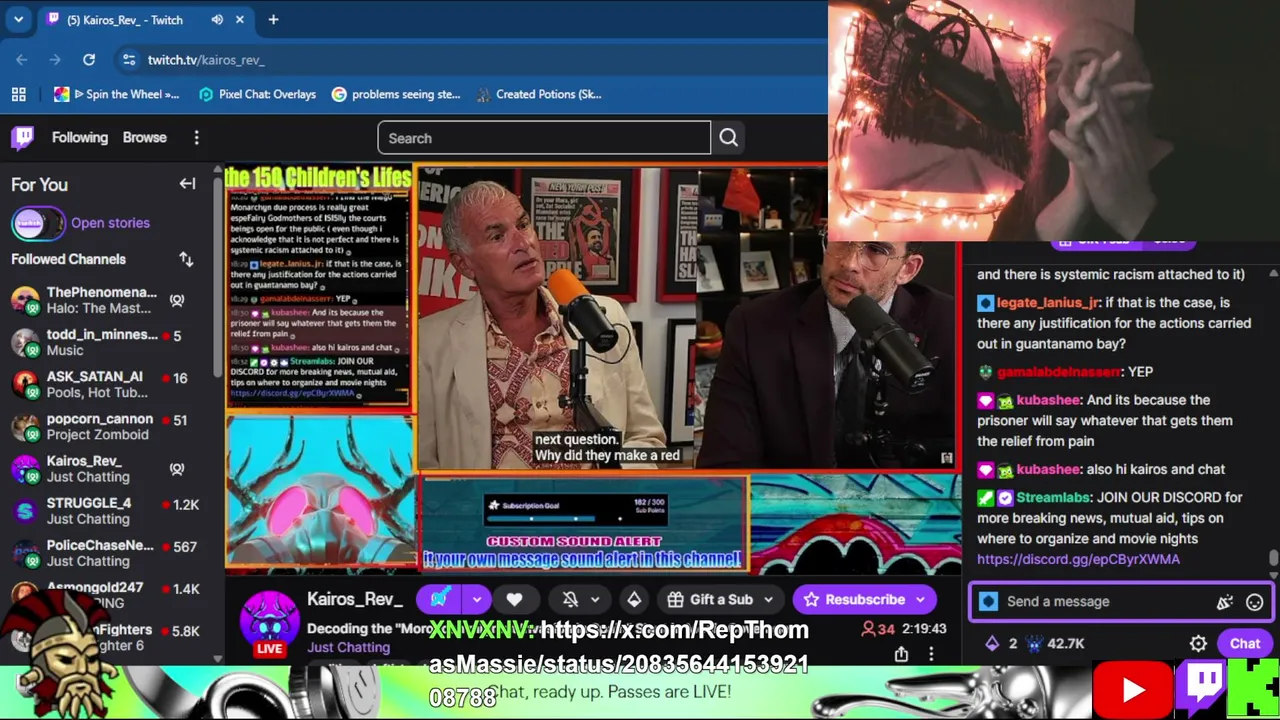The width and height of the screenshot is (1280, 720).
Task: Click the heart follow button
Action: (514, 600)
